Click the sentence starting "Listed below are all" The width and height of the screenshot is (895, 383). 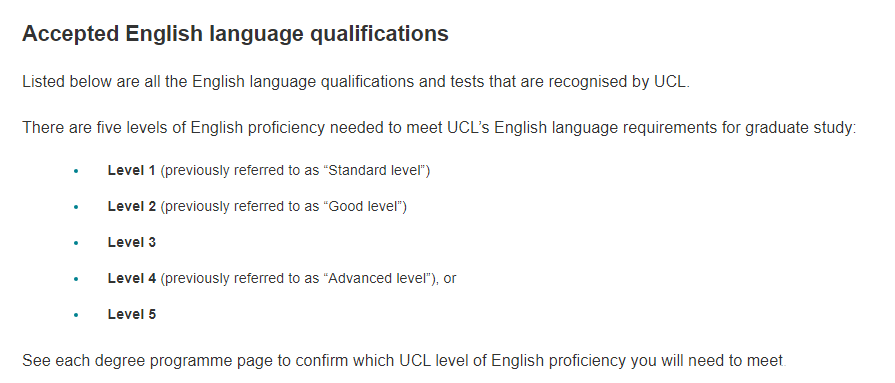coord(356,82)
